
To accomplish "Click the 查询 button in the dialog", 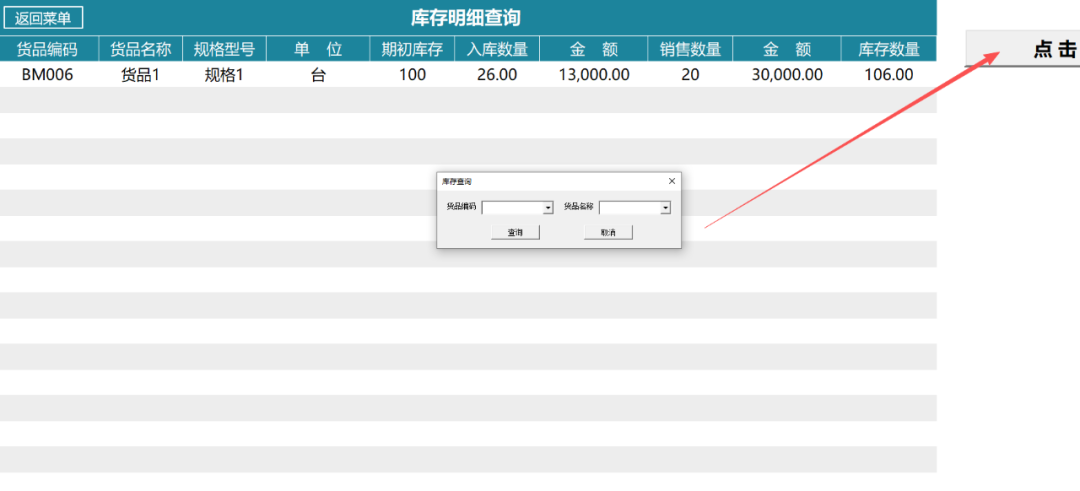I will pos(515,232).
